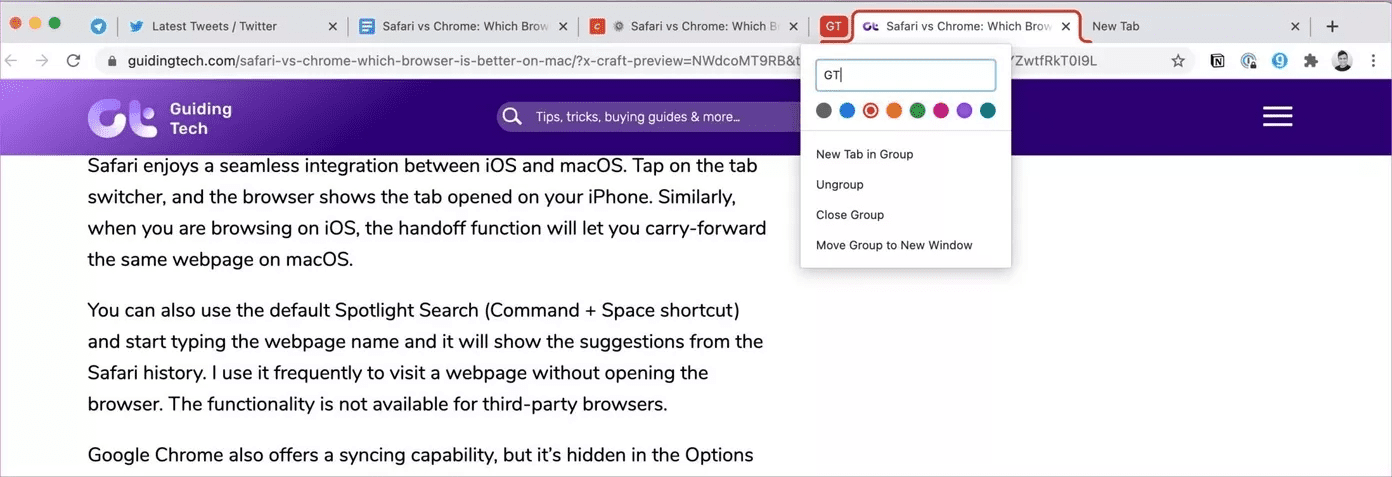Choose the grey group color
This screenshot has height=477, width=1392.
point(824,111)
